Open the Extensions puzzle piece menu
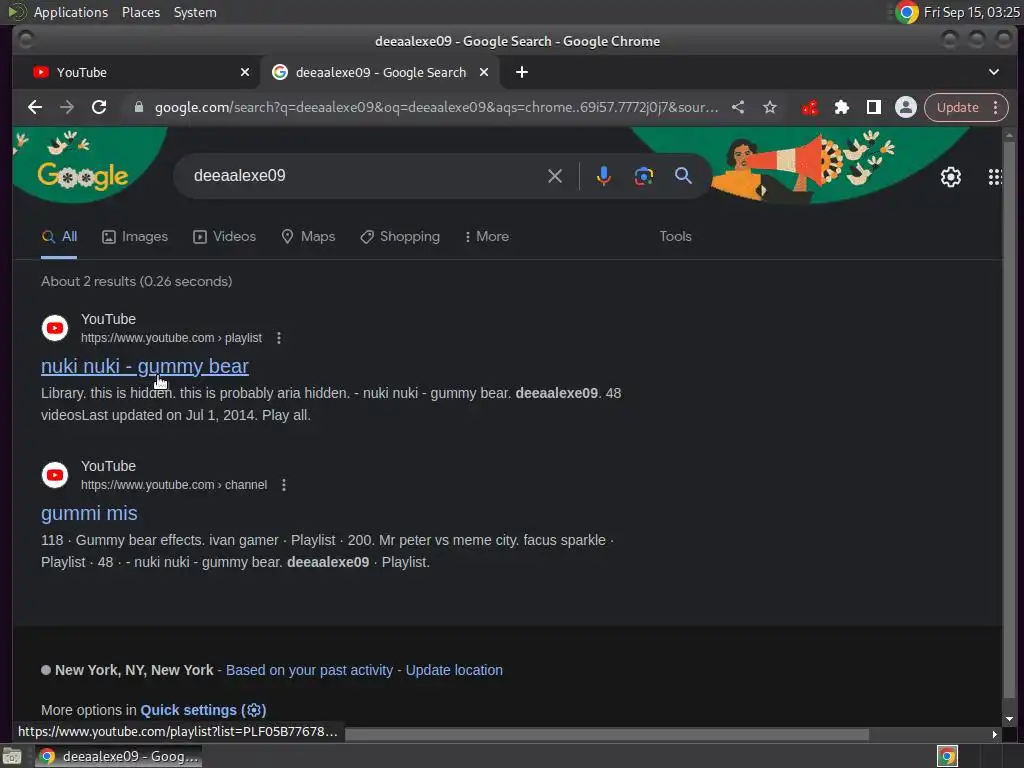The image size is (1024, 768). tap(841, 107)
